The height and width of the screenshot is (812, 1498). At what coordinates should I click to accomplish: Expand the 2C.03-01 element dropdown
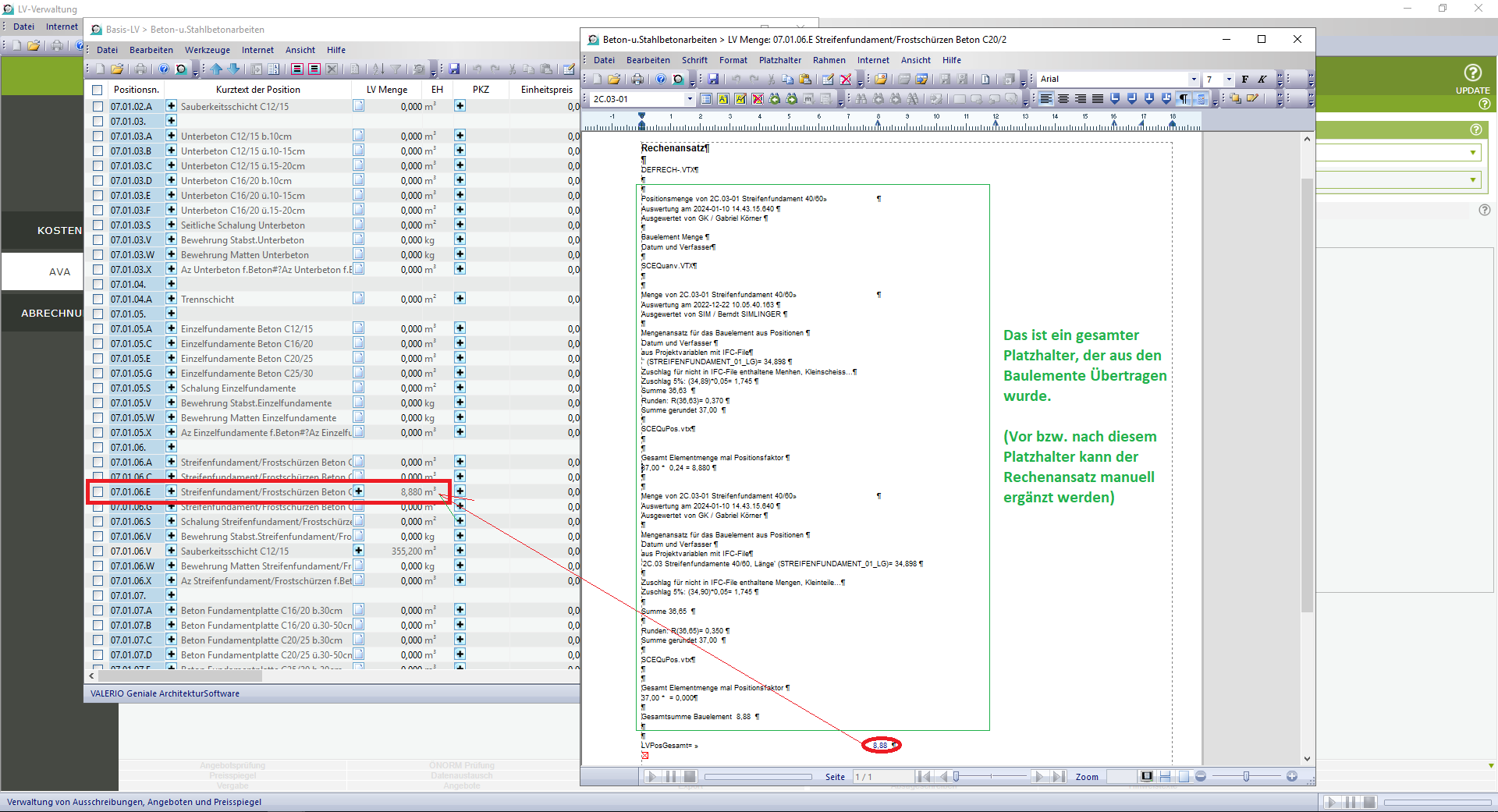[689, 99]
